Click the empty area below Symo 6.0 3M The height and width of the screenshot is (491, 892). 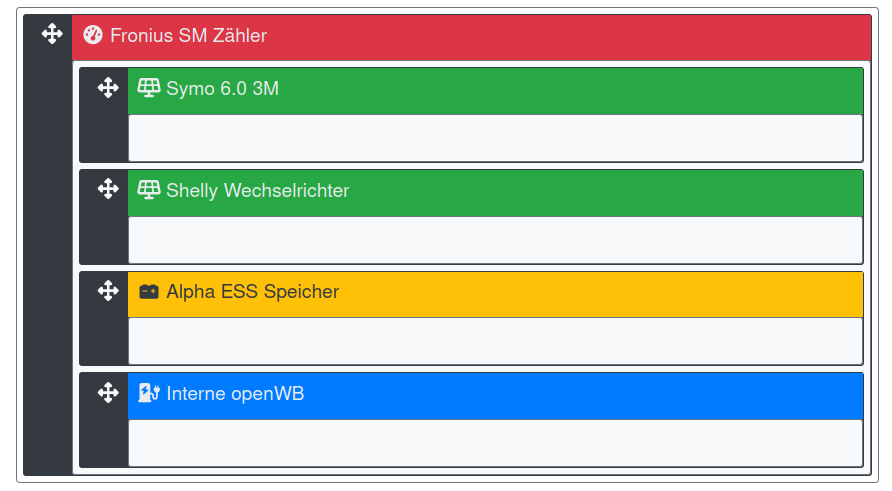point(495,138)
